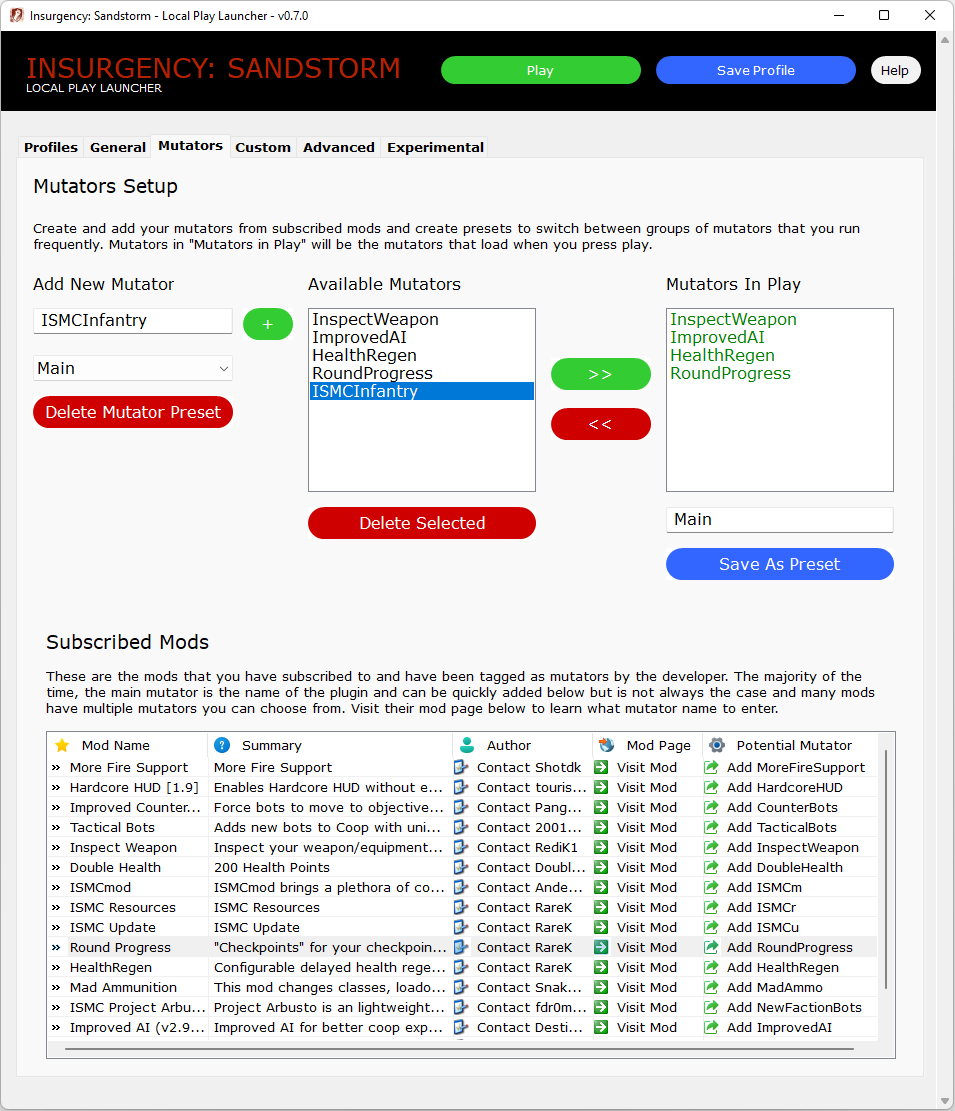Click the preset name field containing Main
The width and height of the screenshot is (955, 1111).
779,519
